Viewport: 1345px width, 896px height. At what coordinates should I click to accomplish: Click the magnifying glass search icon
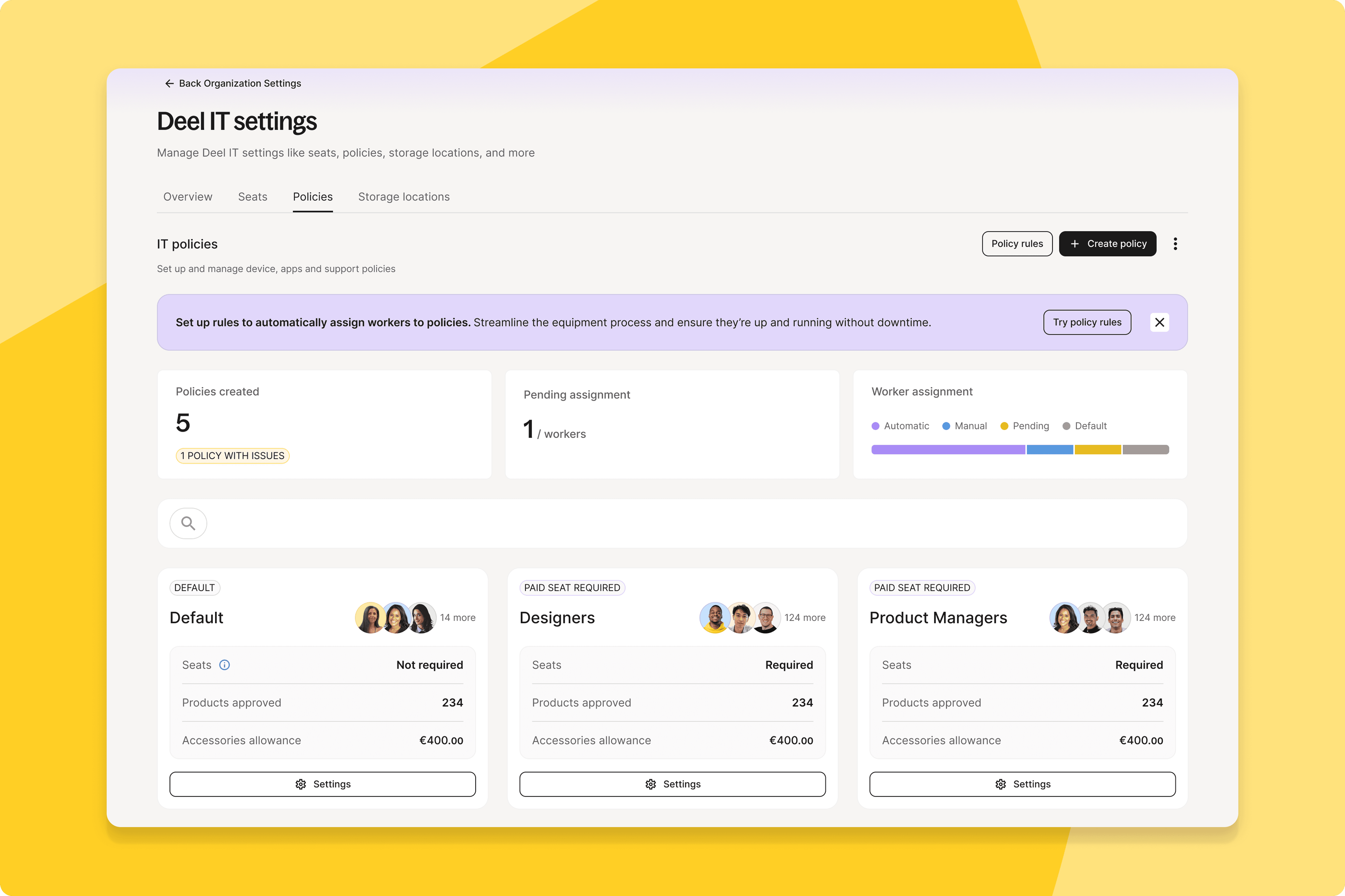pos(188,523)
